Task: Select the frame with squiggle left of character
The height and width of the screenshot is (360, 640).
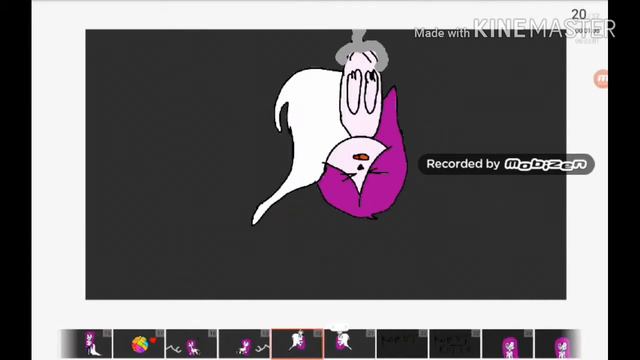Action: [191, 344]
